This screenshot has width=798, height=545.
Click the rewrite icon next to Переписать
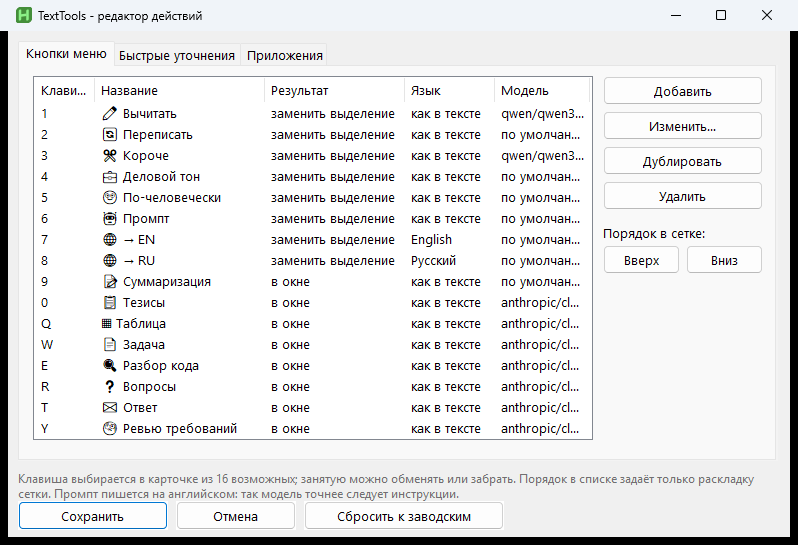pyautogui.click(x=109, y=135)
